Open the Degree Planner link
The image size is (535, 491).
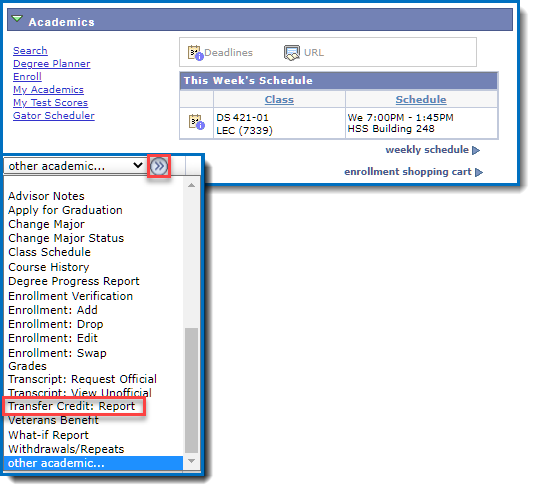(52, 64)
